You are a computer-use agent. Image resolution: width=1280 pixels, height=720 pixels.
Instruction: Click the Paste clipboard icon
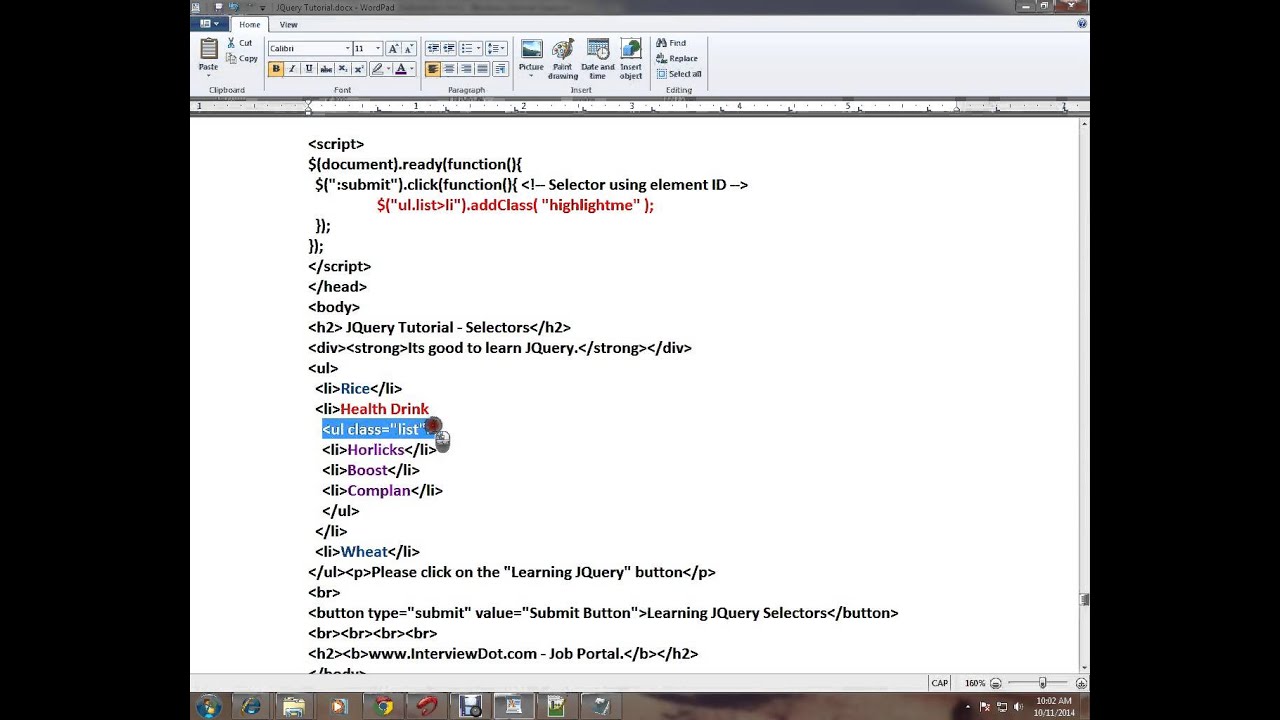tap(208, 48)
